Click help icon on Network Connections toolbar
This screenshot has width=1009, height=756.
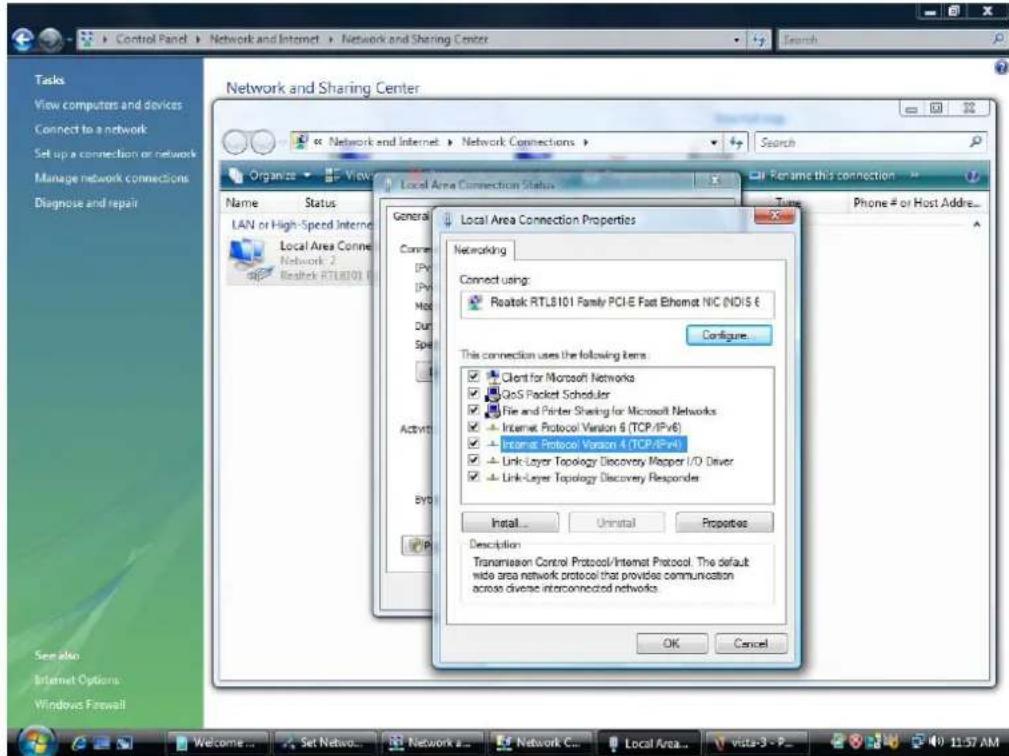tap(972, 176)
